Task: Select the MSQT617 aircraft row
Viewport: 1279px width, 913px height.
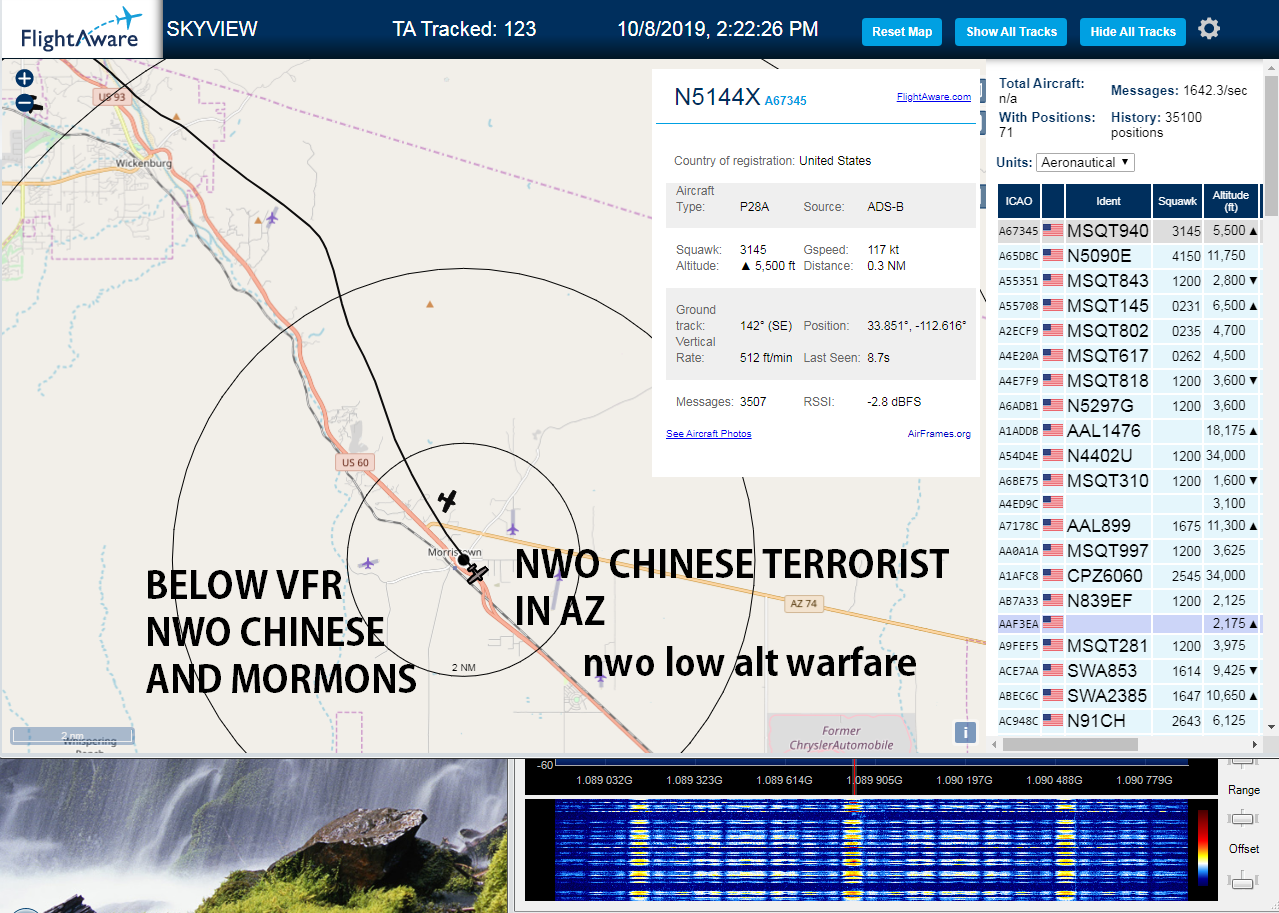Action: [1128, 356]
